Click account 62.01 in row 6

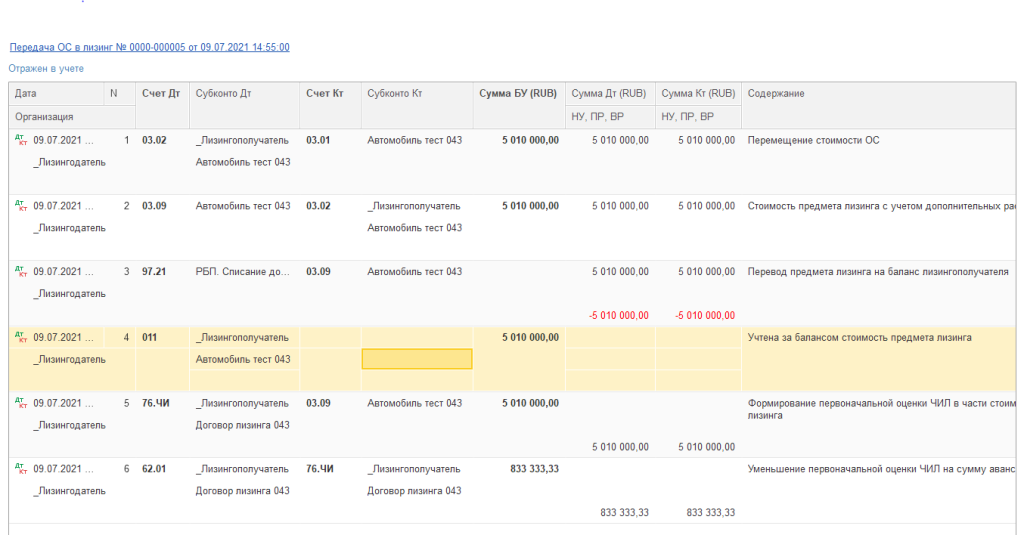click(x=155, y=469)
